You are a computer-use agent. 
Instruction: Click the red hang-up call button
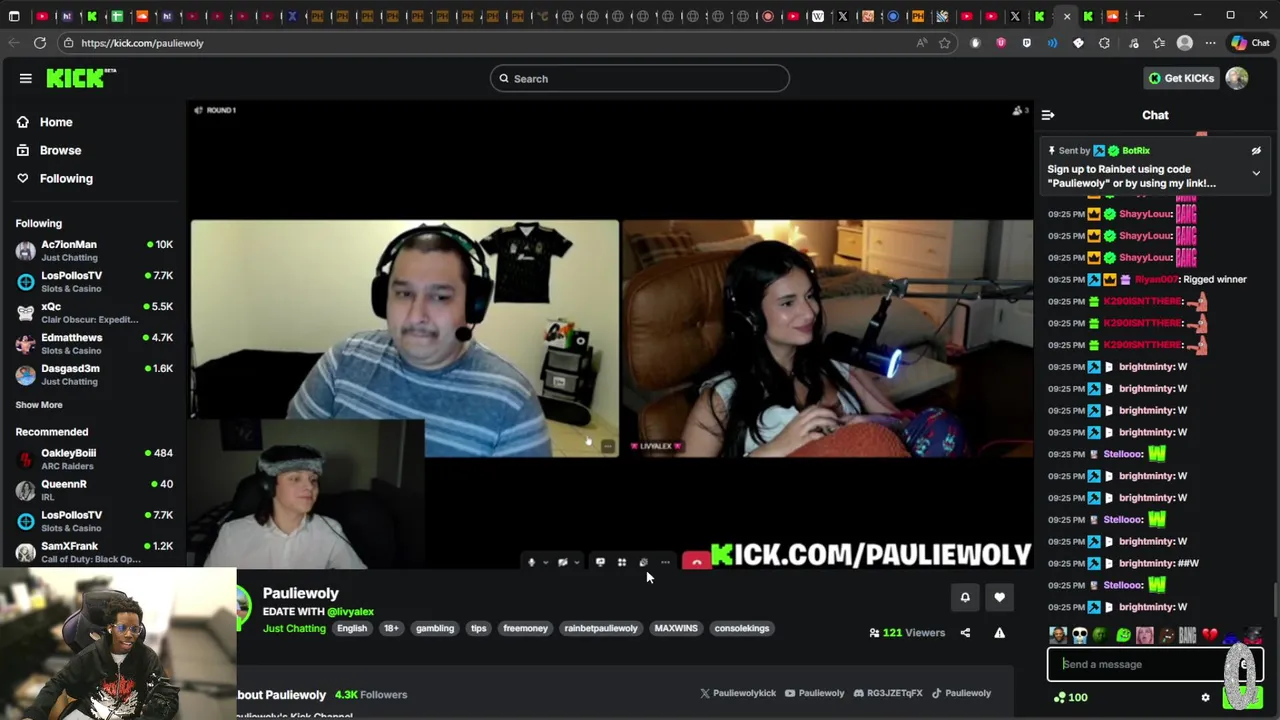tap(697, 562)
